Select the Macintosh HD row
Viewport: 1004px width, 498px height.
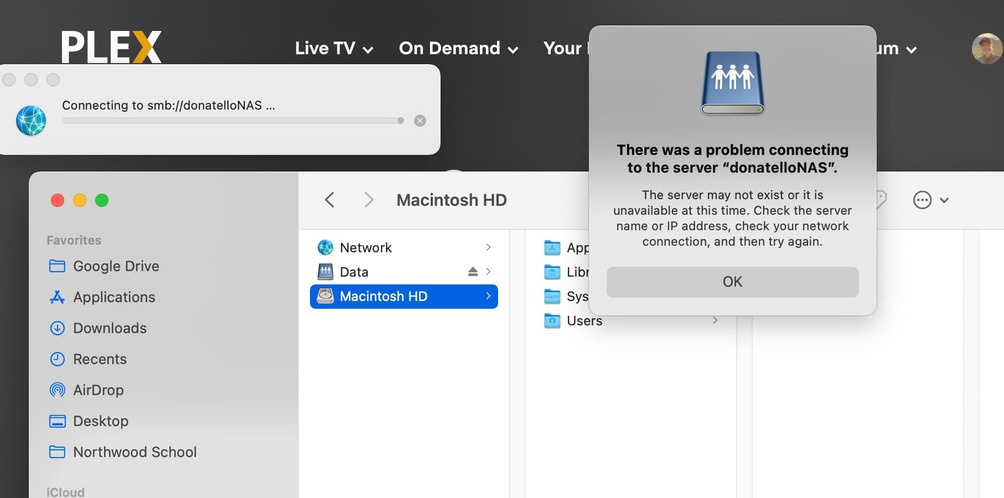click(404, 296)
